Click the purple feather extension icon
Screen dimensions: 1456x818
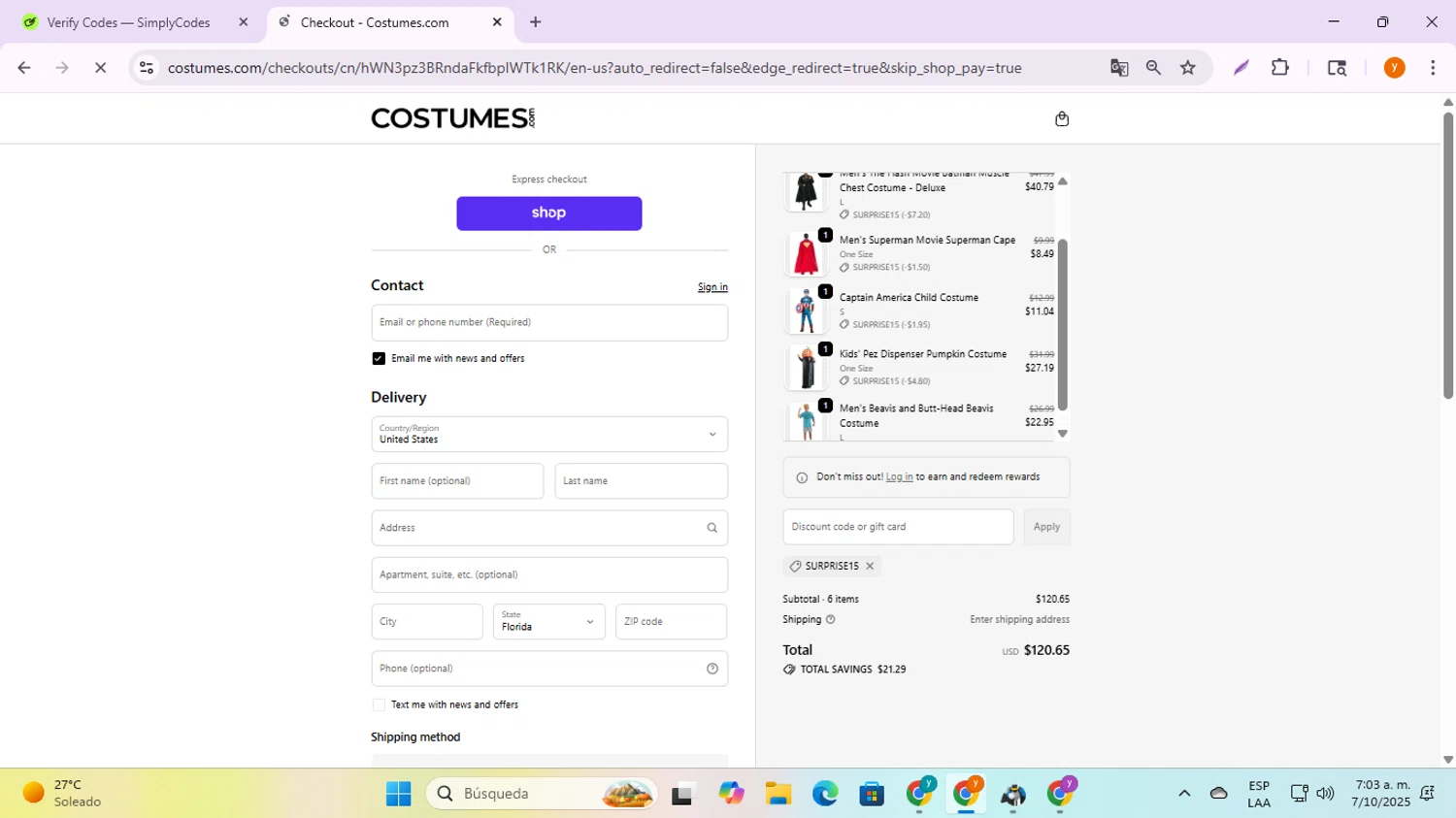pyautogui.click(x=1241, y=68)
